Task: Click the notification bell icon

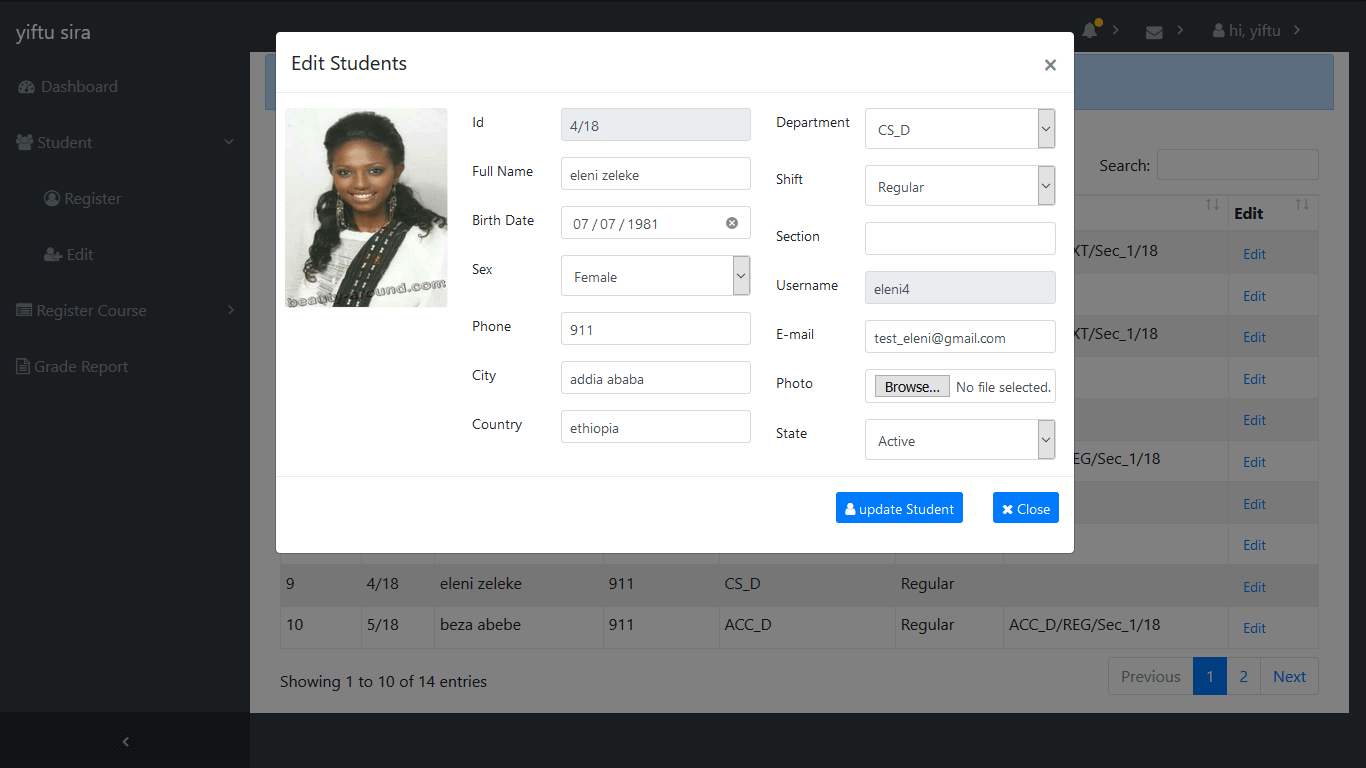Action: pos(1090,31)
